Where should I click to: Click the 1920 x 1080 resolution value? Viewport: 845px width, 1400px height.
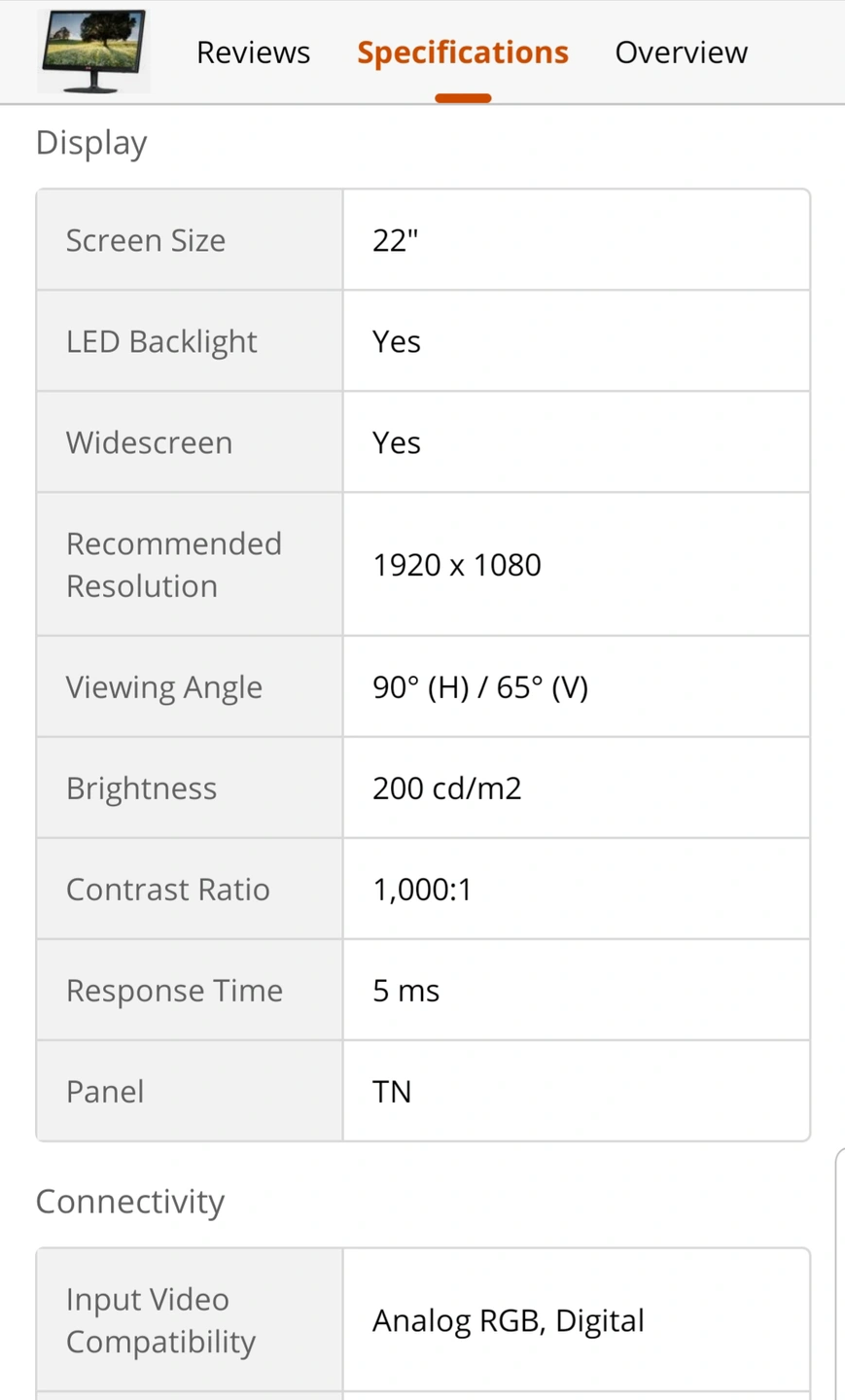(x=456, y=565)
